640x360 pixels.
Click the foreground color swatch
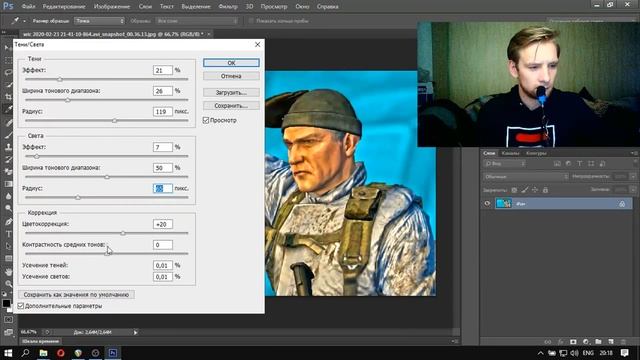(x=6, y=303)
